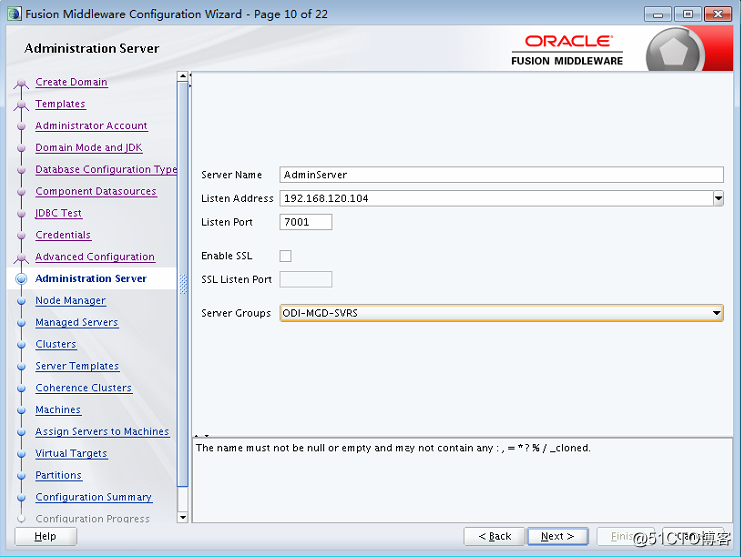Close the Configuration Wizard window

tap(718, 14)
